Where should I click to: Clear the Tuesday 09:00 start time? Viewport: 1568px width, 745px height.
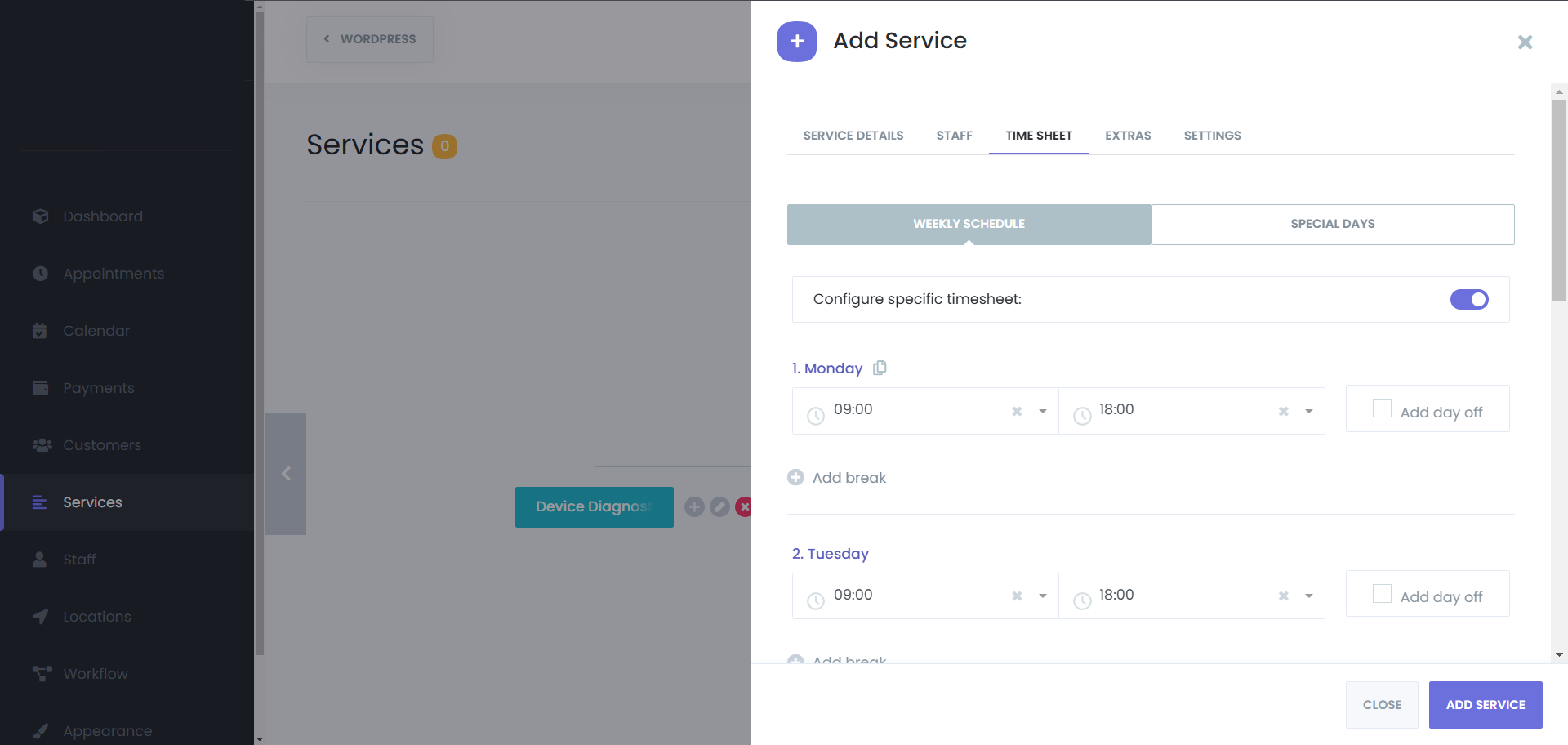point(1017,596)
